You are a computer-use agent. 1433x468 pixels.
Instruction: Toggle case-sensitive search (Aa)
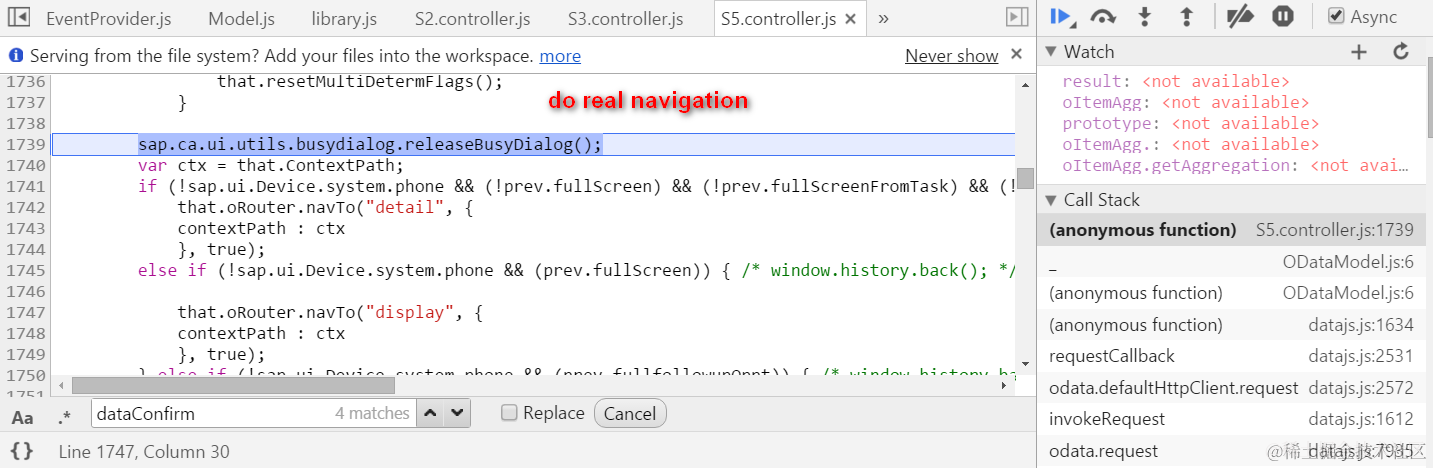22,416
